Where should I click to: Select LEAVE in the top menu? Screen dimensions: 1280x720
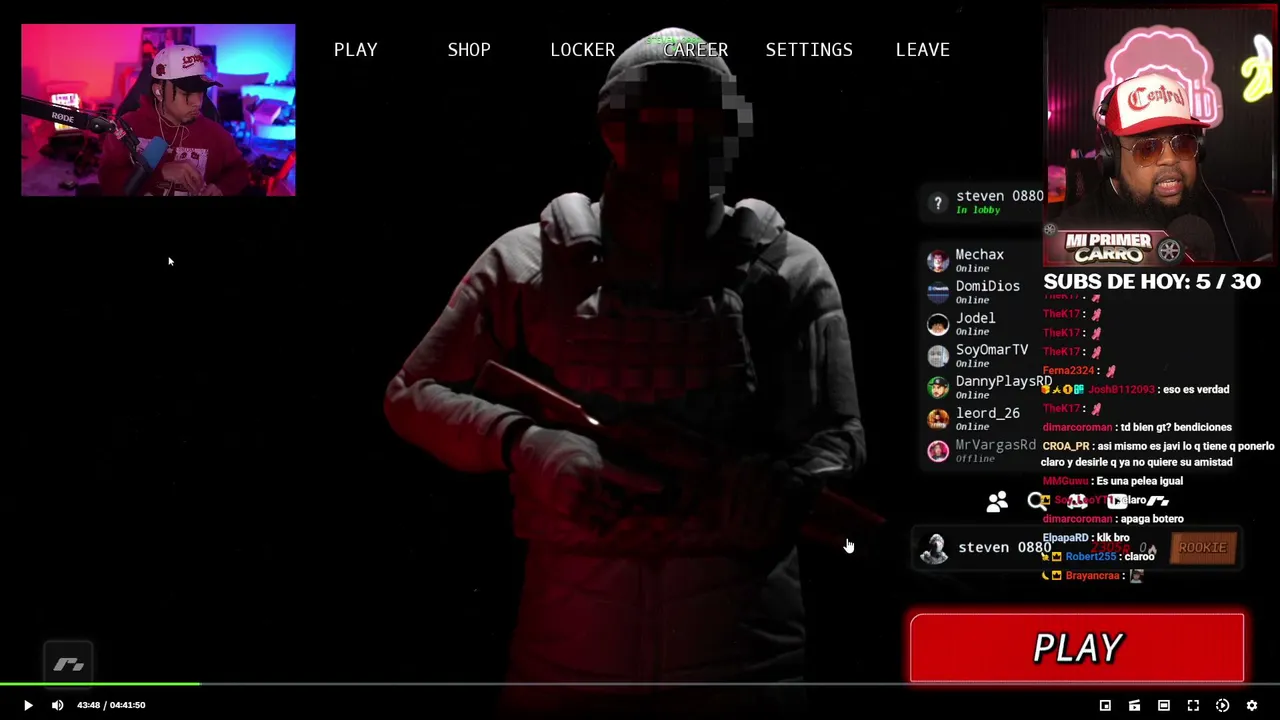tap(922, 50)
